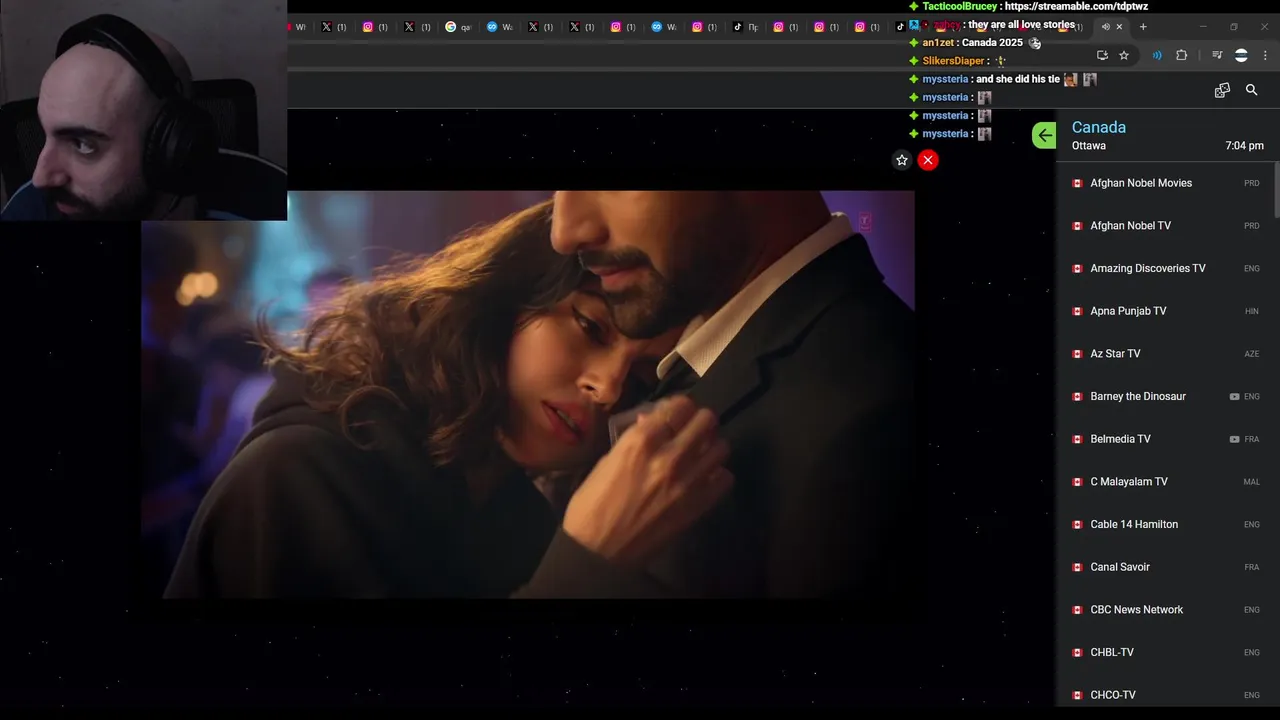This screenshot has height=720, width=1280.
Task: Open the browser profile avatar
Action: (1241, 56)
